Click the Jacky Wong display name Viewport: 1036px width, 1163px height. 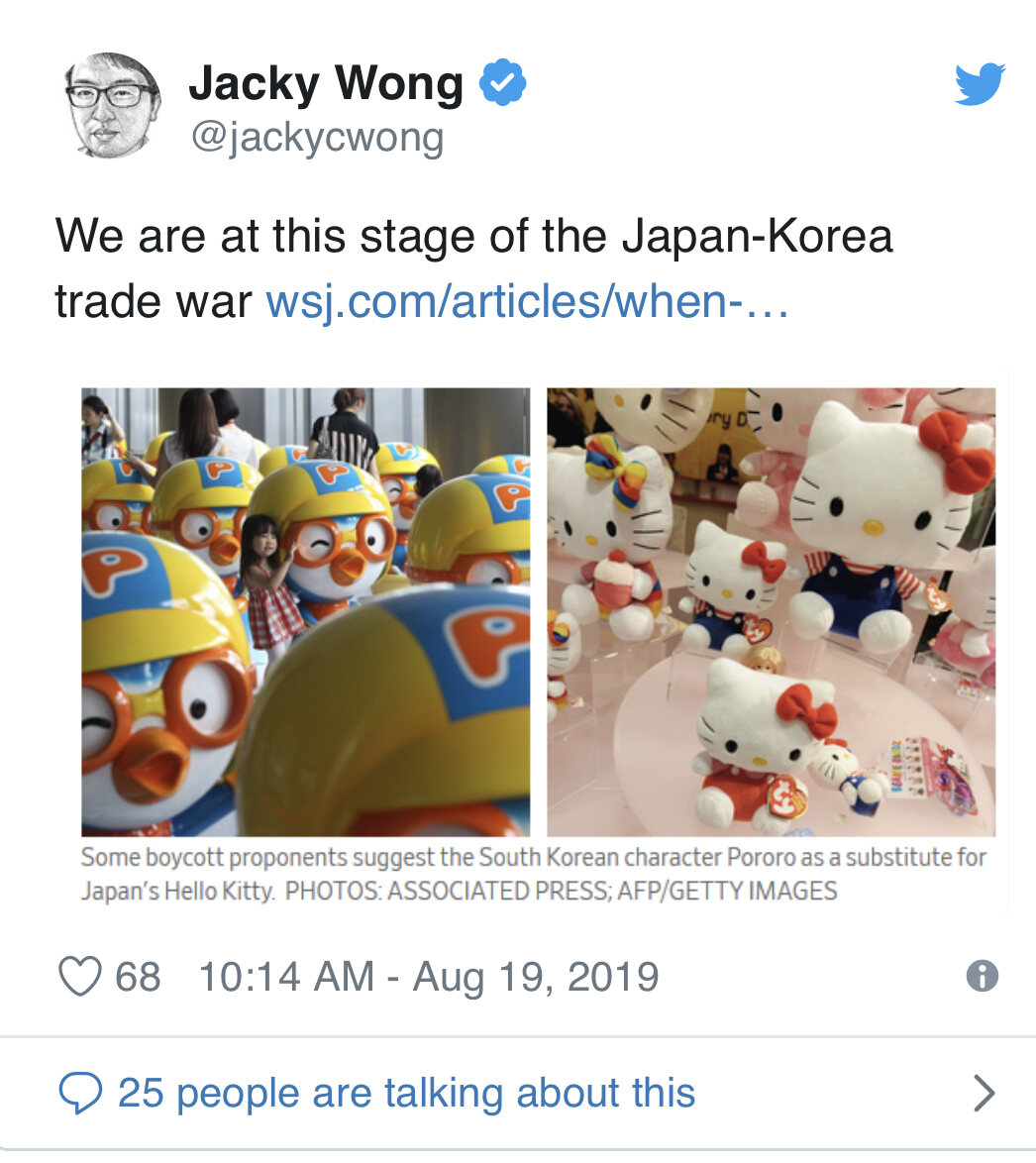click(x=326, y=83)
